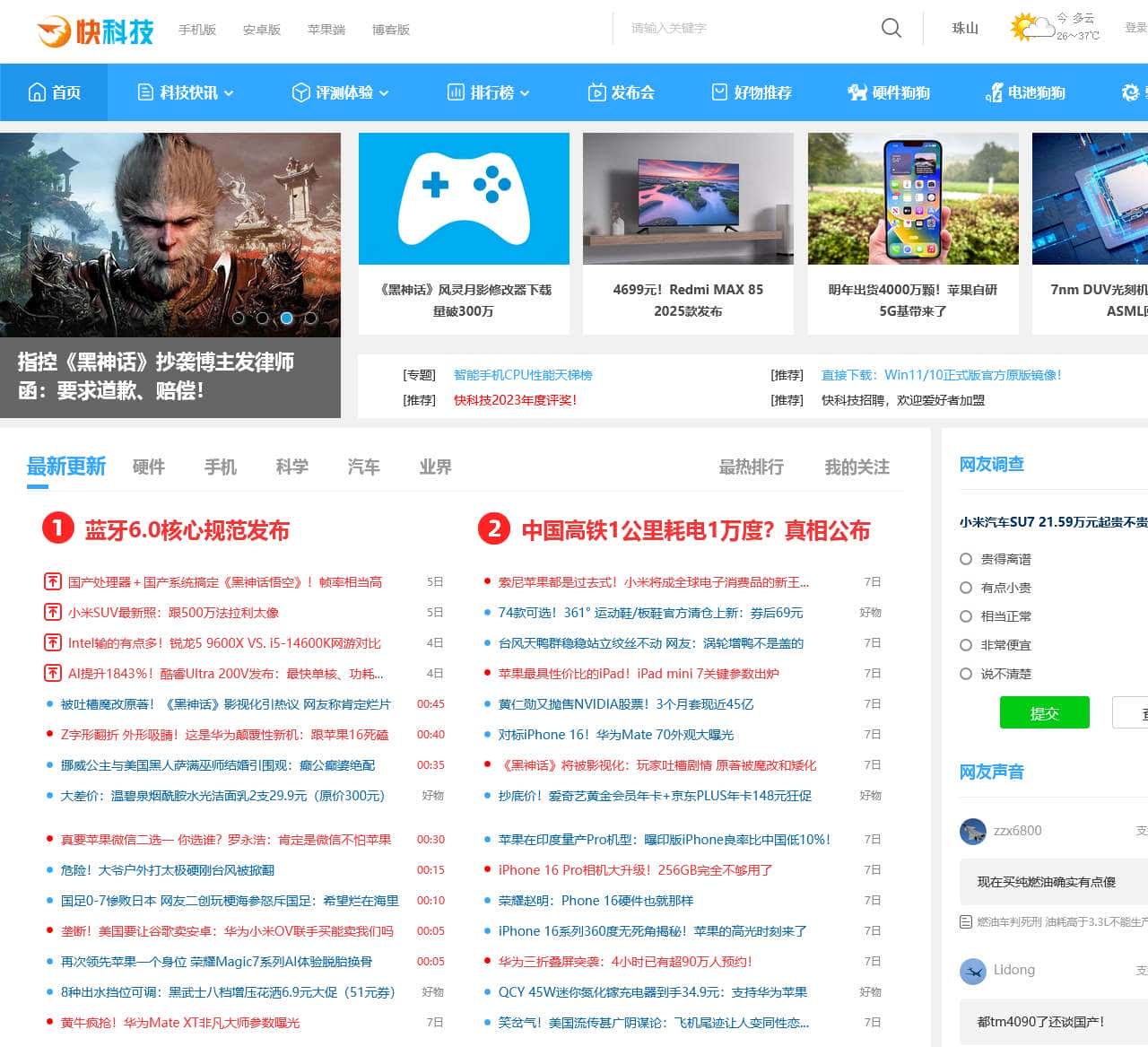Click top icon beside 国产处理器 headline
Image resolution: width=1148 pixels, height=1047 pixels.
click(53, 582)
